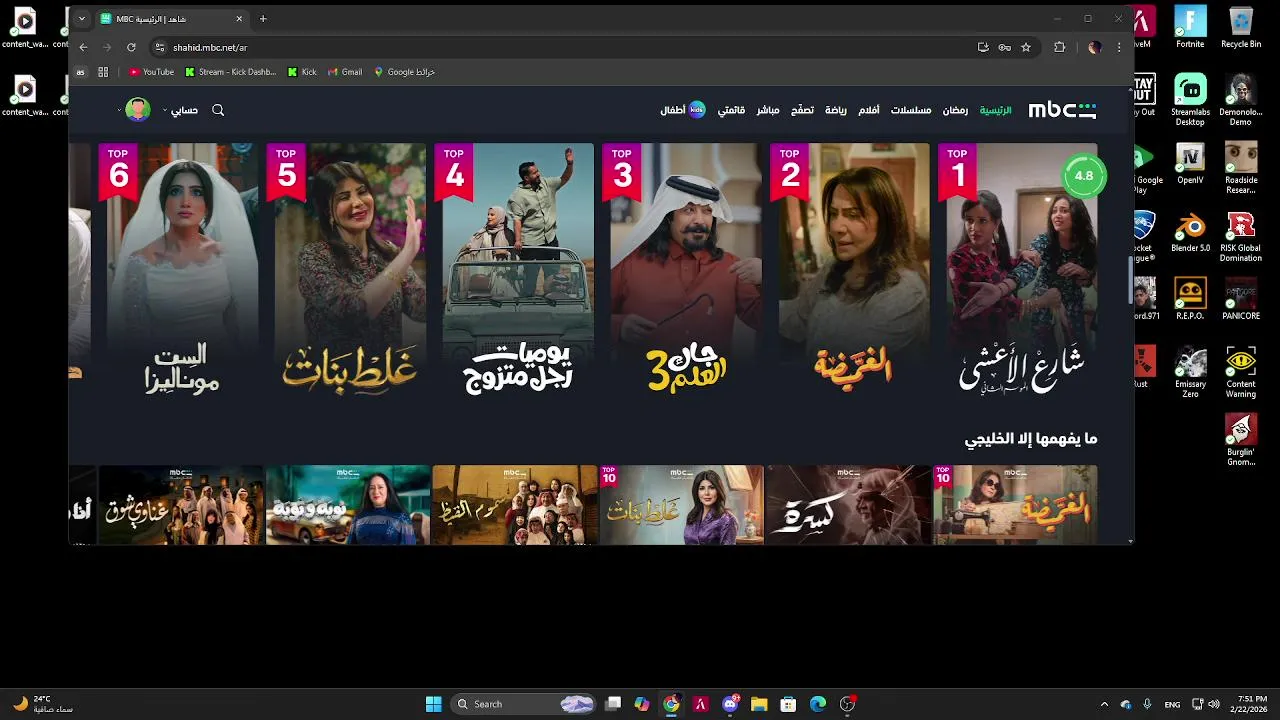1280x720 pixels.
Task: Open غلط بنات thumbnail in Khaleeji row
Action: (x=681, y=505)
